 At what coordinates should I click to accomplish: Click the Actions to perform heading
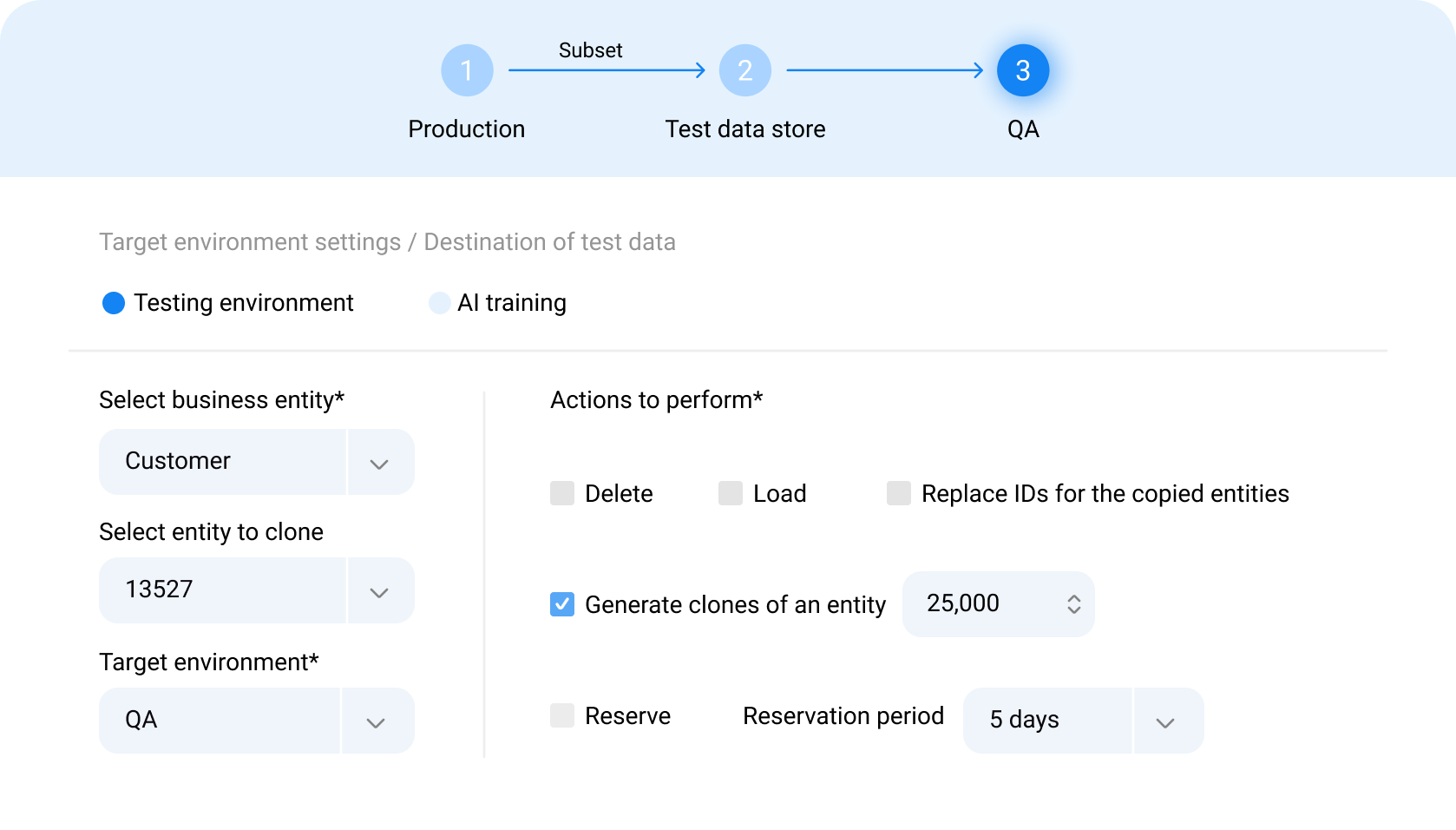[656, 400]
